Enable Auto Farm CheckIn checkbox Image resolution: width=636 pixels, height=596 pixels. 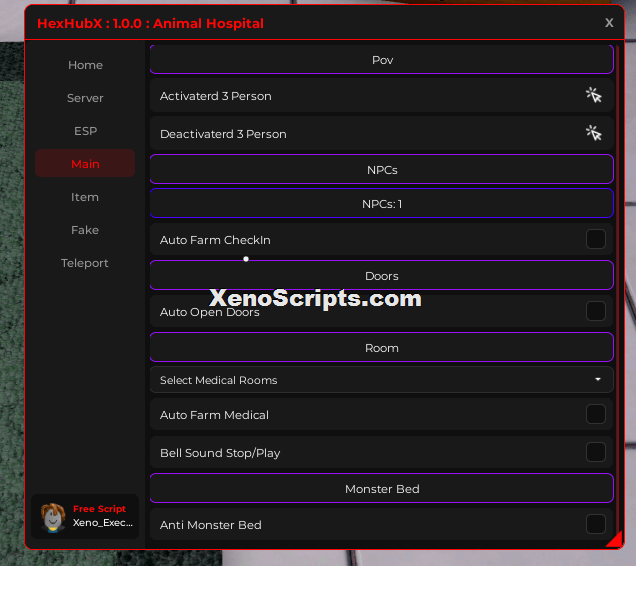pos(595,239)
